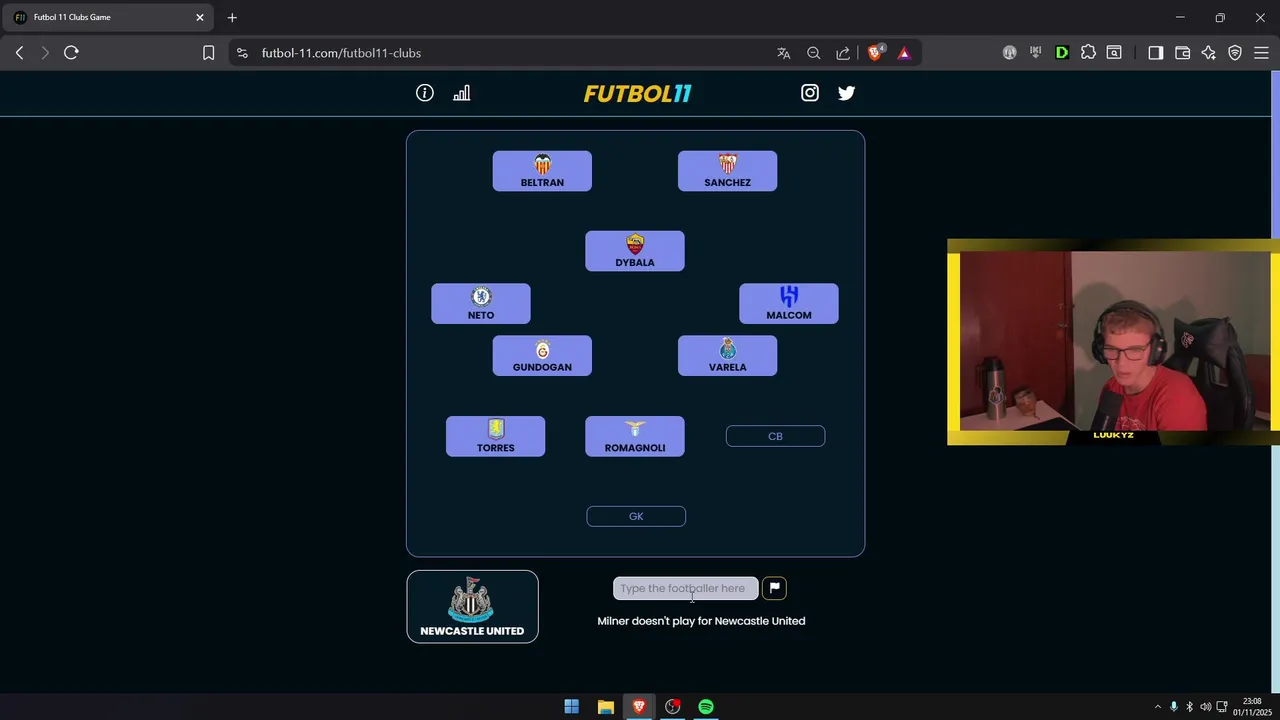Click the TORRES player card

496,436
